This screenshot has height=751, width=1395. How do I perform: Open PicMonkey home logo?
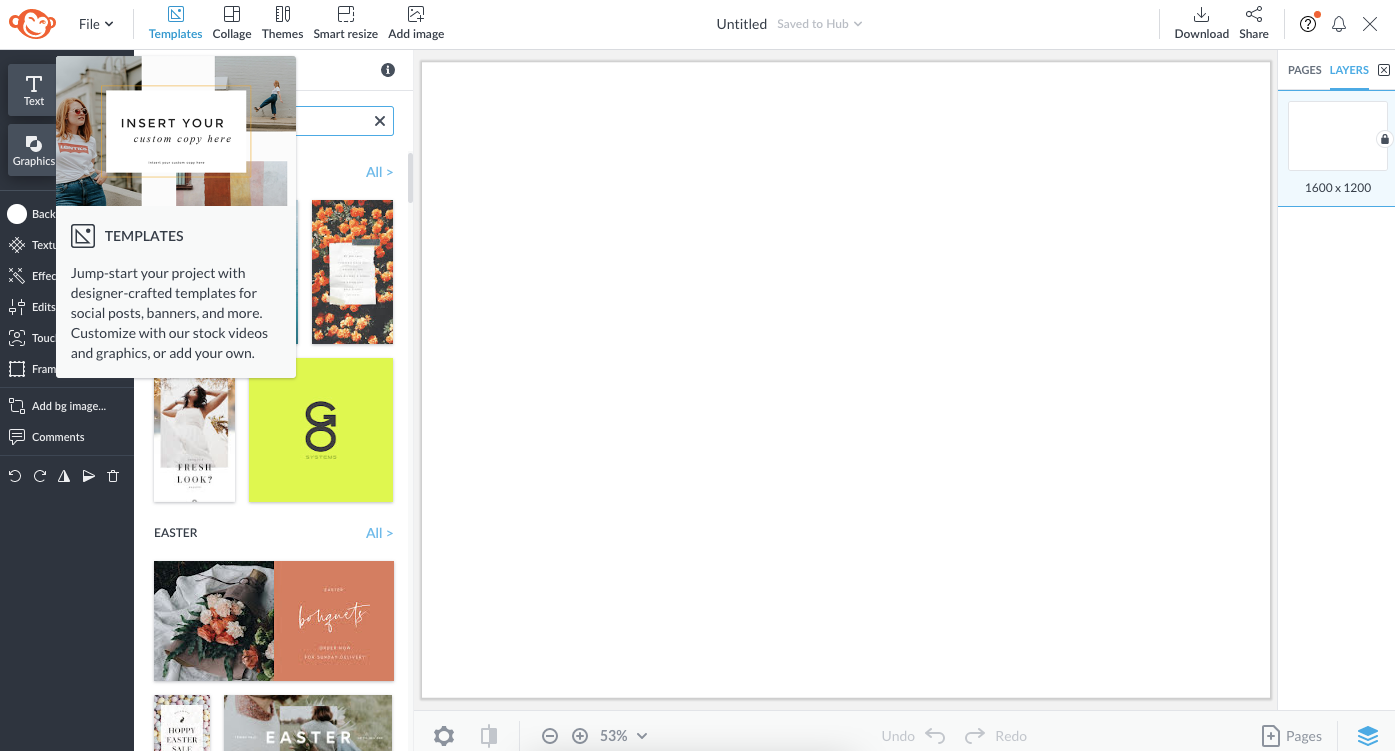coord(32,23)
